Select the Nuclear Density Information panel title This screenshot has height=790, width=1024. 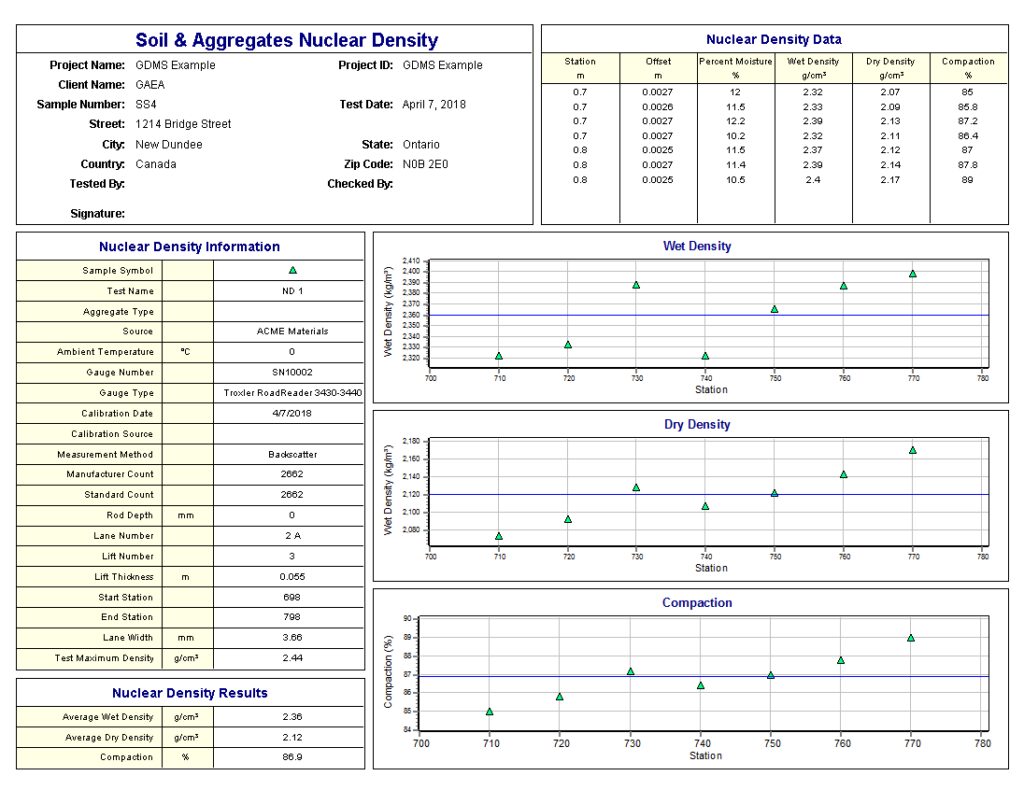click(x=190, y=246)
